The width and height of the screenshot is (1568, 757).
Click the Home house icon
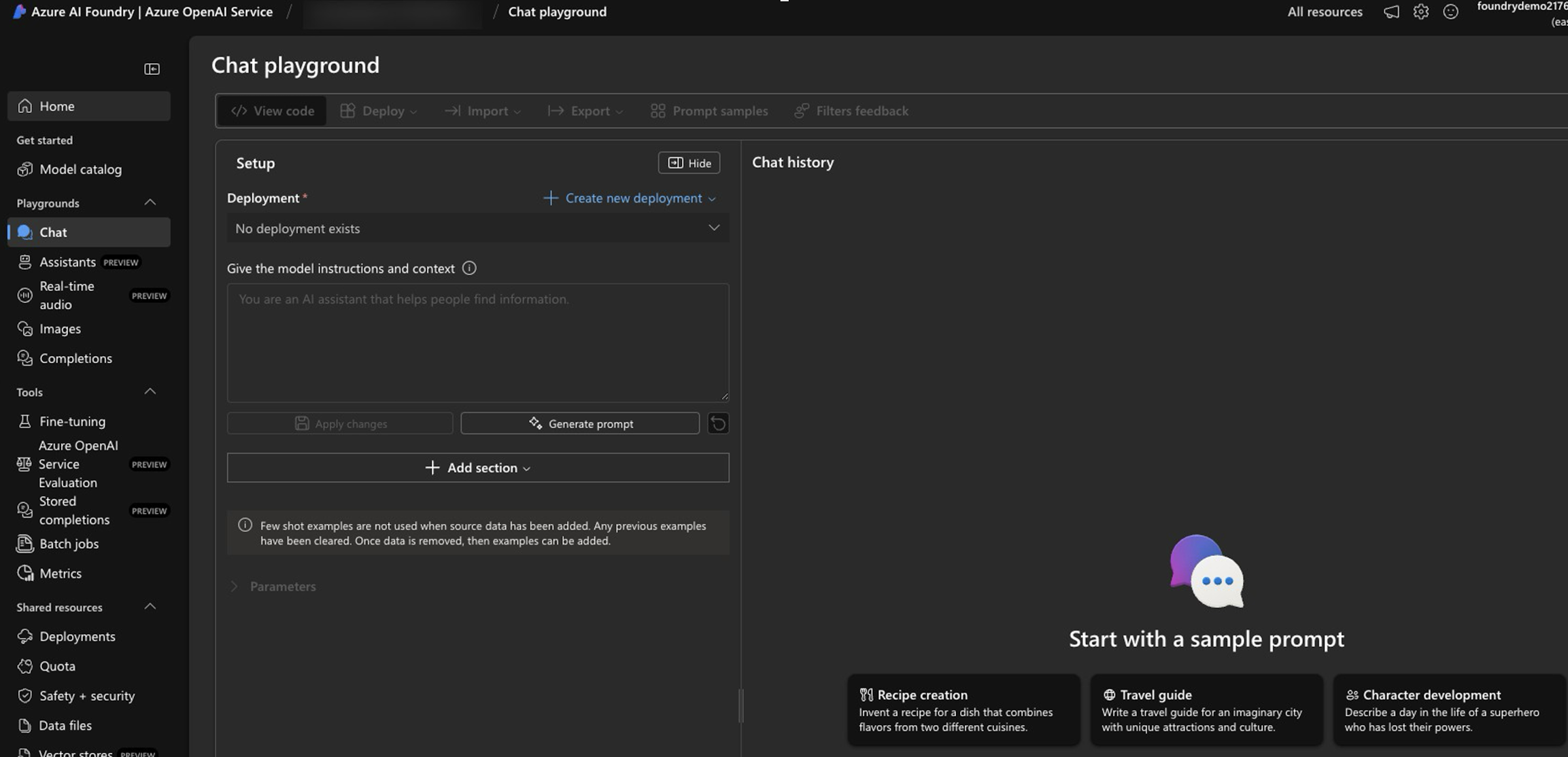pyautogui.click(x=25, y=106)
